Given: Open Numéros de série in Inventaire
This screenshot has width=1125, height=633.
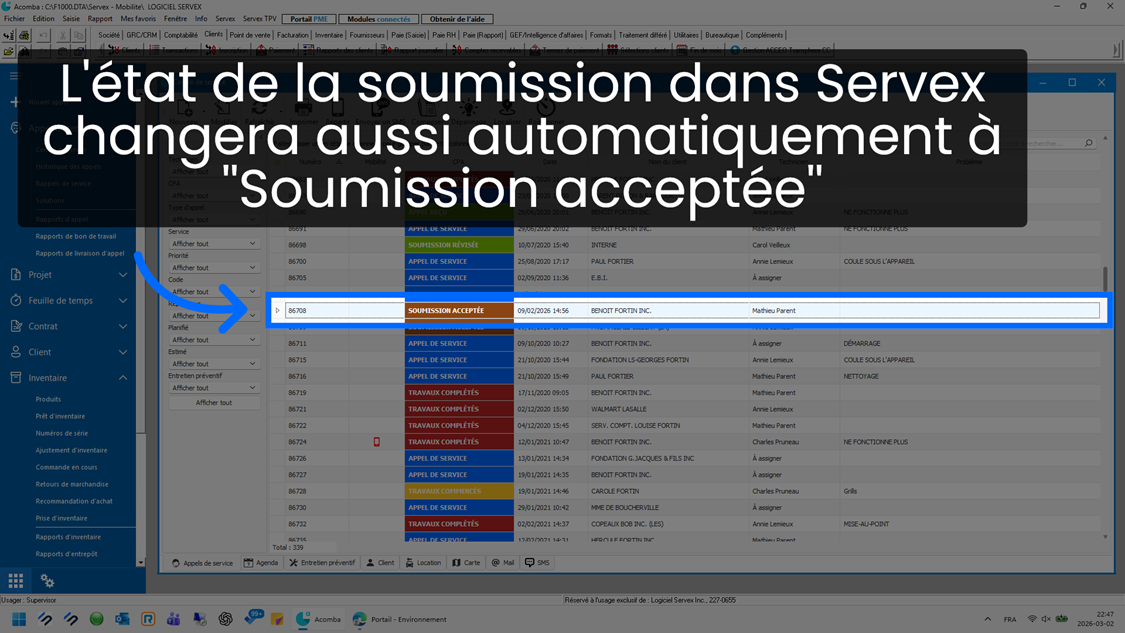Looking at the screenshot, I should click(x=62, y=433).
